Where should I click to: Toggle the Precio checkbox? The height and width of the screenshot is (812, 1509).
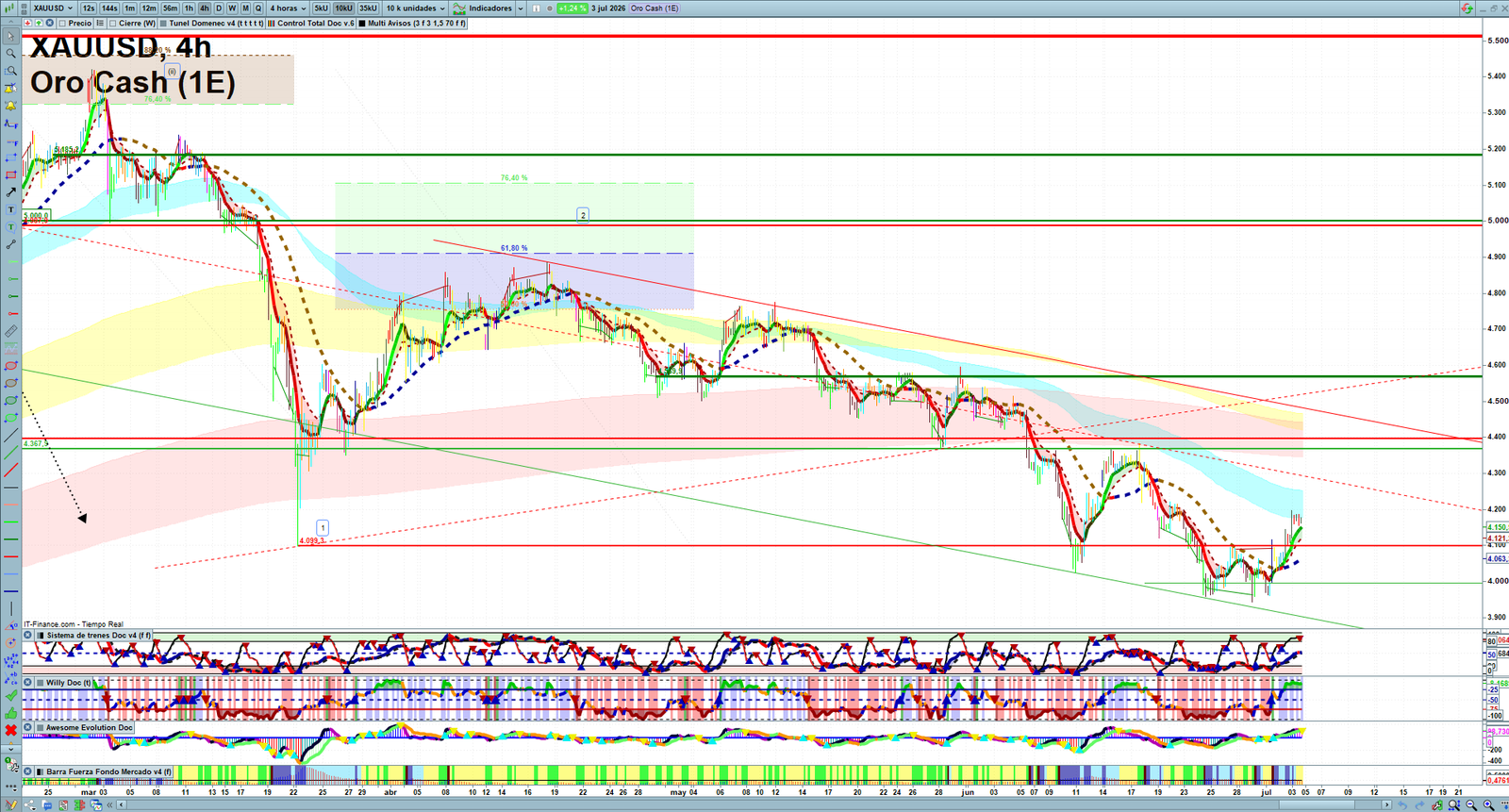tap(62, 23)
